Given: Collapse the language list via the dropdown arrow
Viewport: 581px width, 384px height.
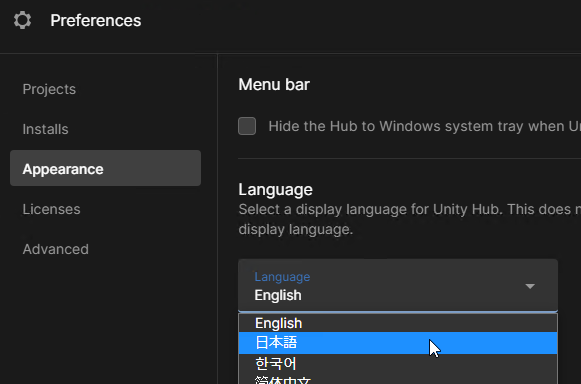Looking at the screenshot, I should click(x=530, y=286).
